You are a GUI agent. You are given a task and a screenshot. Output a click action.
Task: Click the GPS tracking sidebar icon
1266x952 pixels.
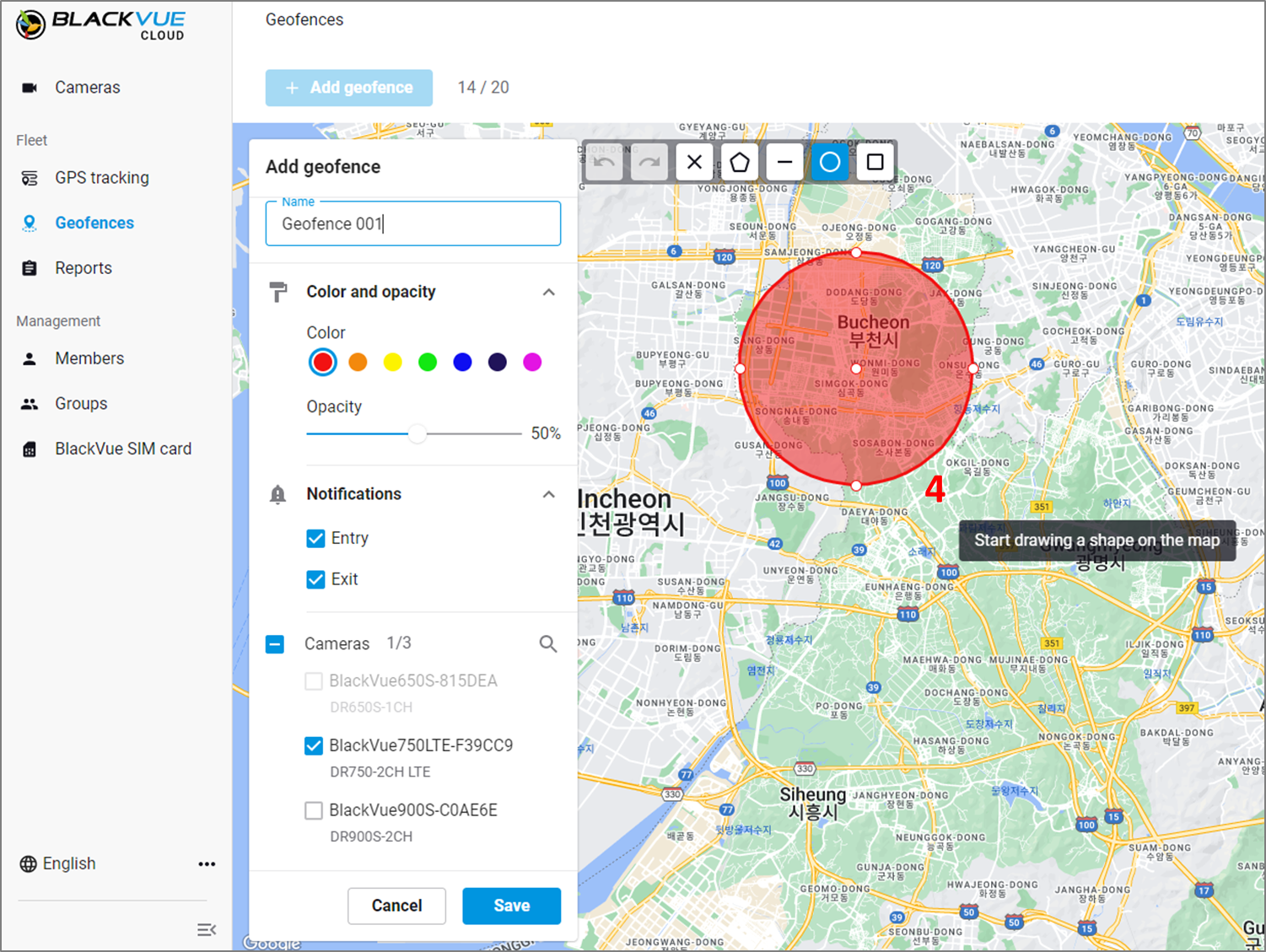(30, 178)
